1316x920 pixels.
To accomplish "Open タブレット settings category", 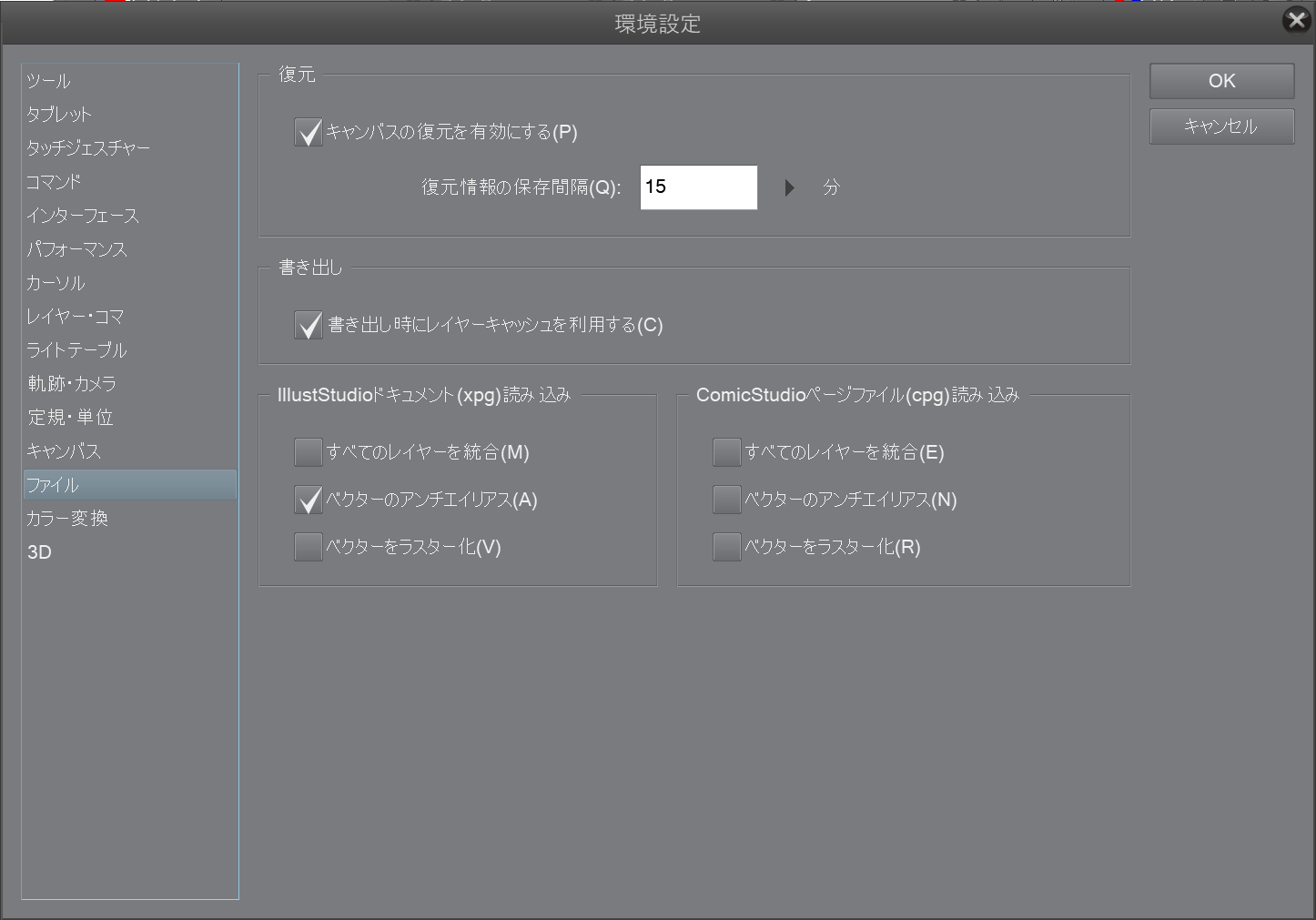I will 130,115.
